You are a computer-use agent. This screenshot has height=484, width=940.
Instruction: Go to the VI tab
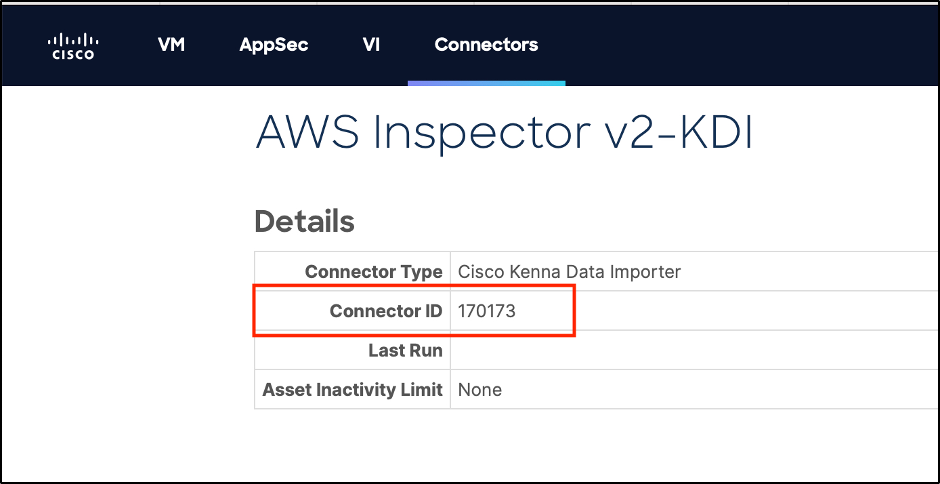(371, 45)
